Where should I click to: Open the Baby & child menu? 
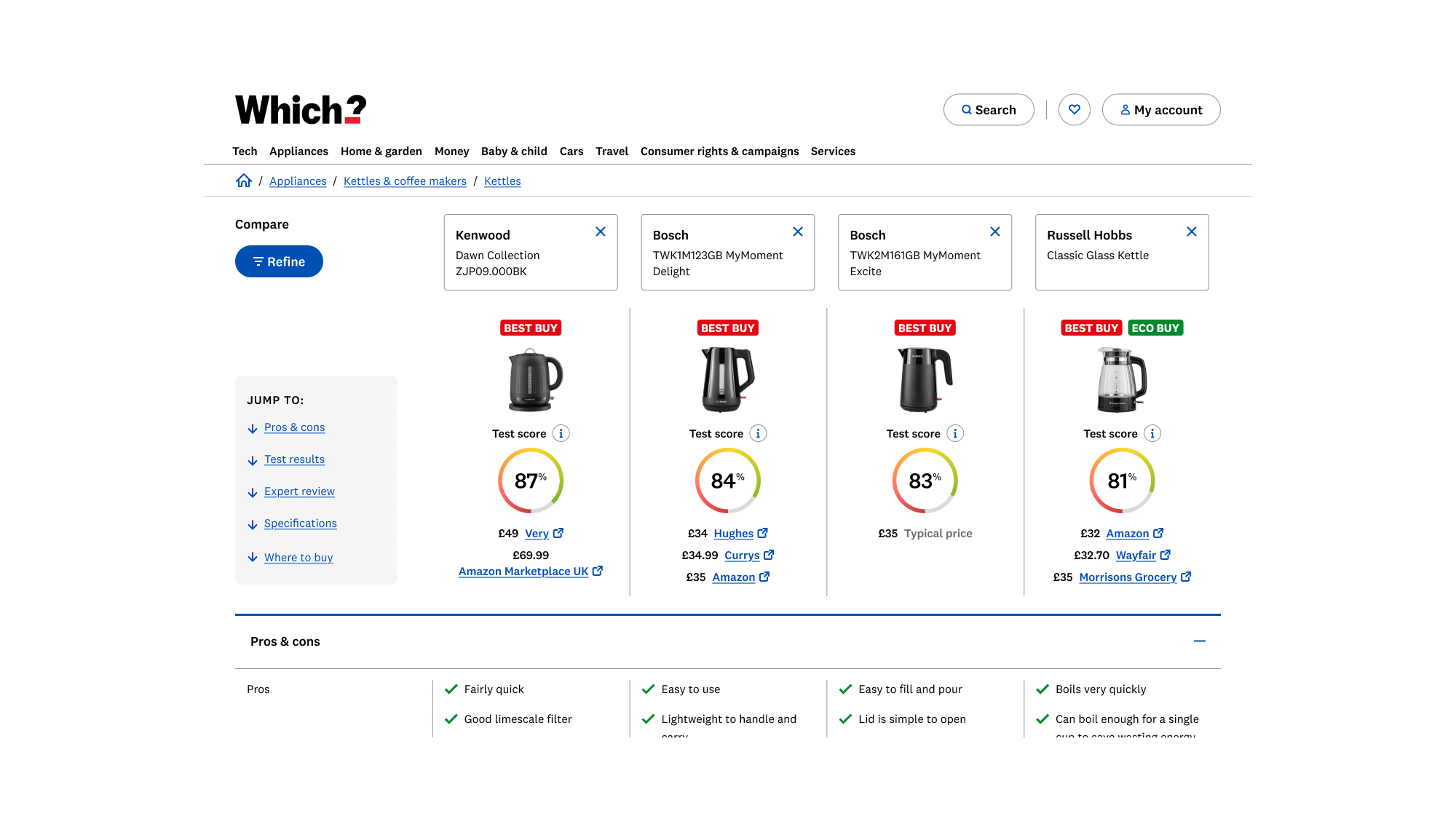coord(514,151)
